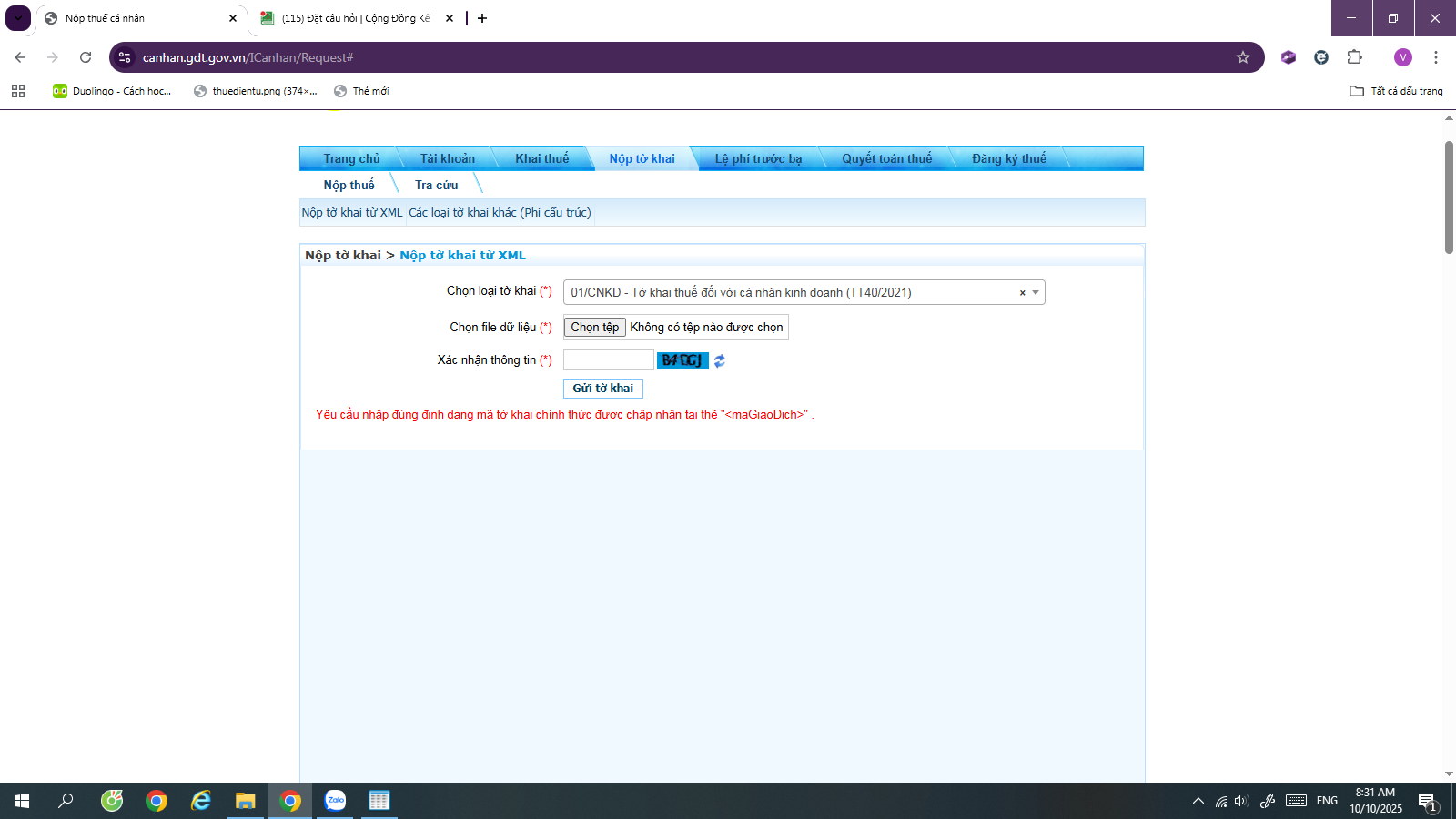Refresh the captcha image
The width and height of the screenshot is (1456, 819).
click(x=719, y=361)
